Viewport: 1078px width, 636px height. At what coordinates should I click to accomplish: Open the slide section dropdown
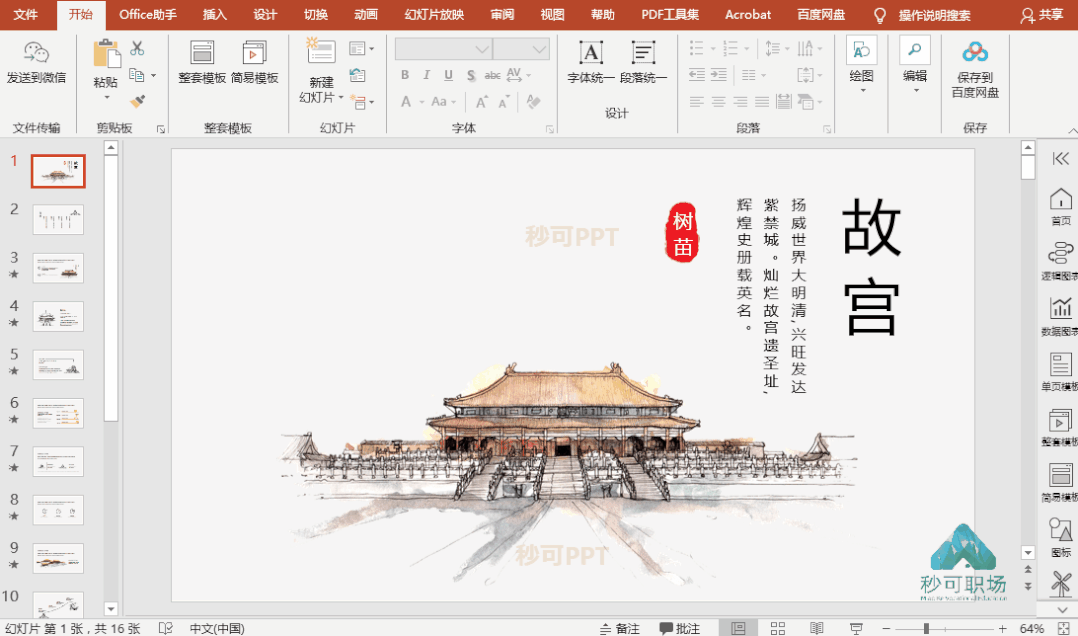[362, 102]
